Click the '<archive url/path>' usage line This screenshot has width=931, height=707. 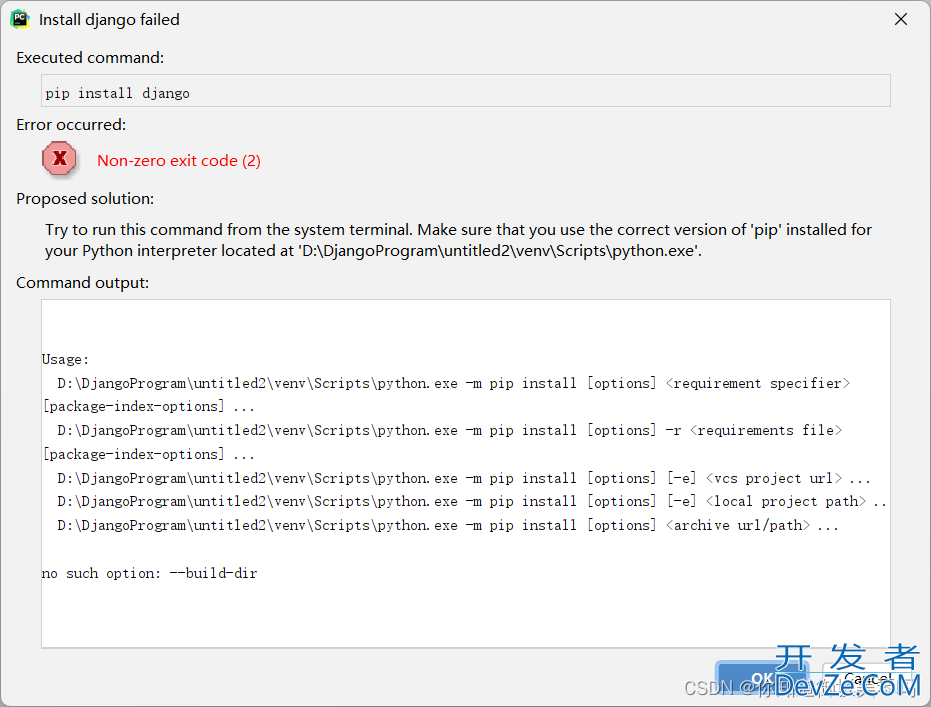pos(448,525)
